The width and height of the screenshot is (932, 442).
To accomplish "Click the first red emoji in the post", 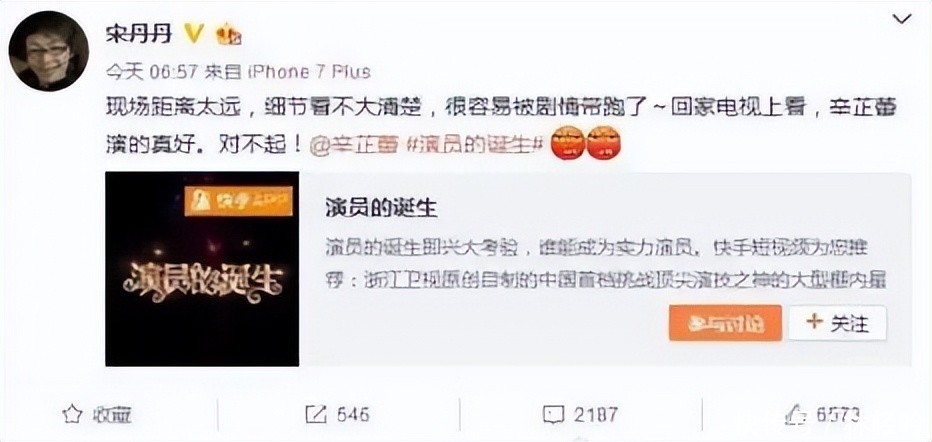I will click(x=568, y=143).
